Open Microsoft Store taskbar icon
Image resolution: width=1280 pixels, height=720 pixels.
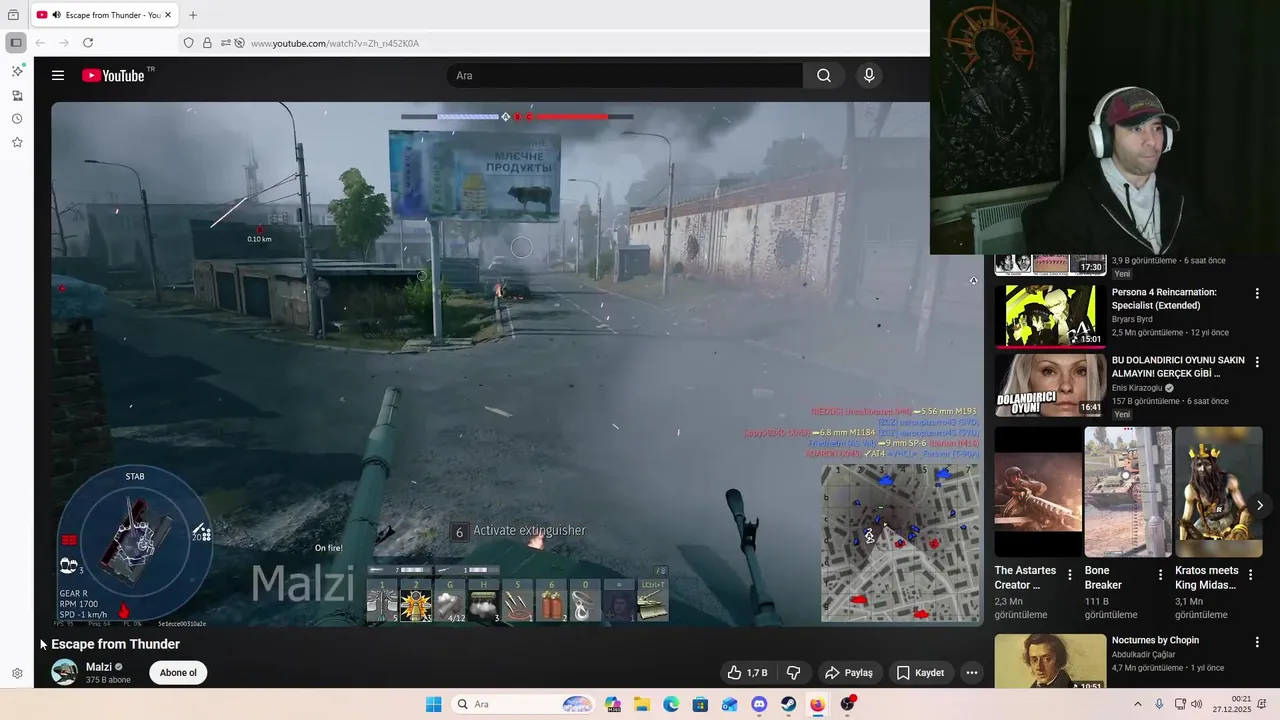pos(700,704)
